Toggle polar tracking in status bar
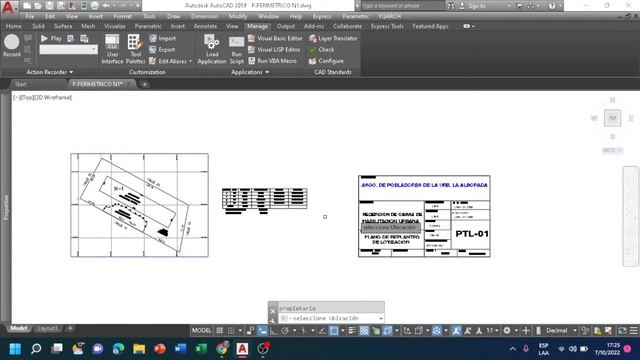This screenshot has height=360, width=640. point(285,331)
